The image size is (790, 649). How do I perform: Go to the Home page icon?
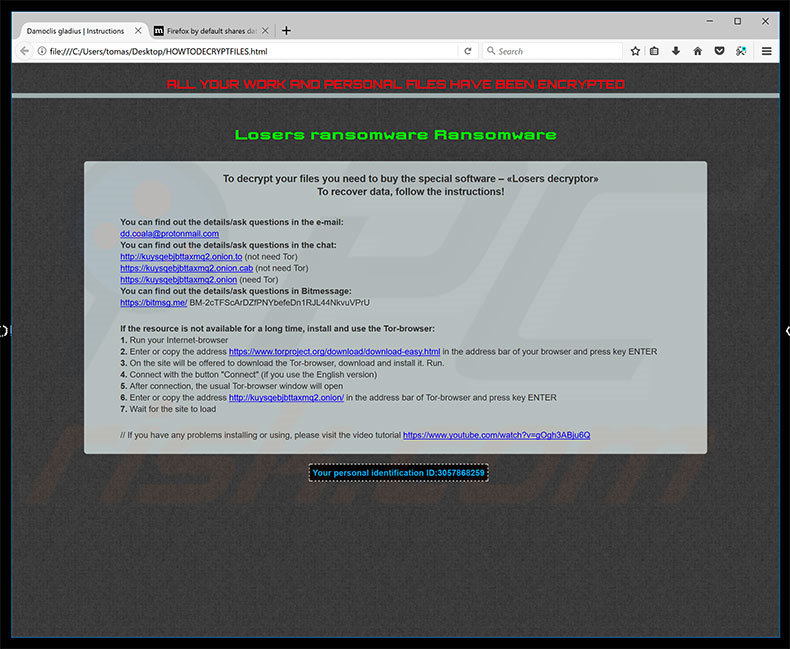coord(697,51)
